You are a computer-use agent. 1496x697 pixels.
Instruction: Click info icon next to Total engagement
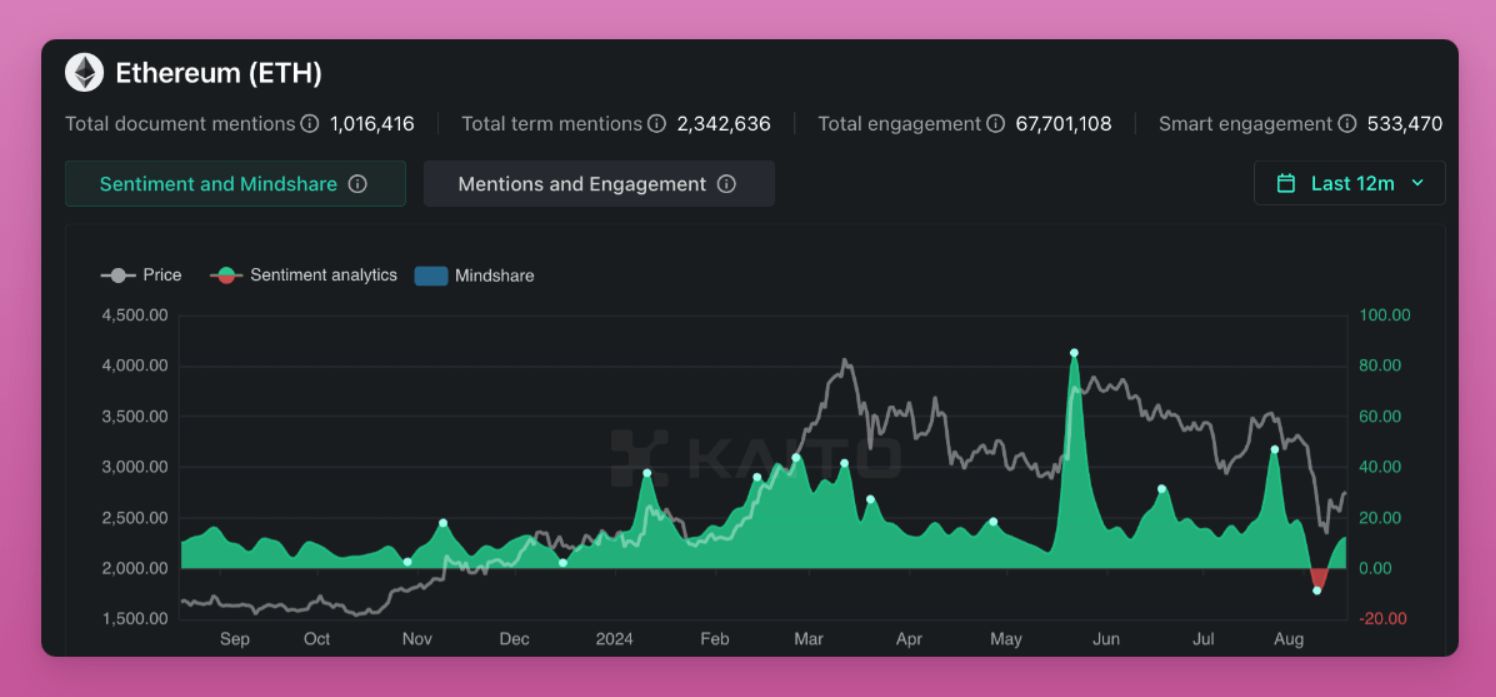[995, 124]
